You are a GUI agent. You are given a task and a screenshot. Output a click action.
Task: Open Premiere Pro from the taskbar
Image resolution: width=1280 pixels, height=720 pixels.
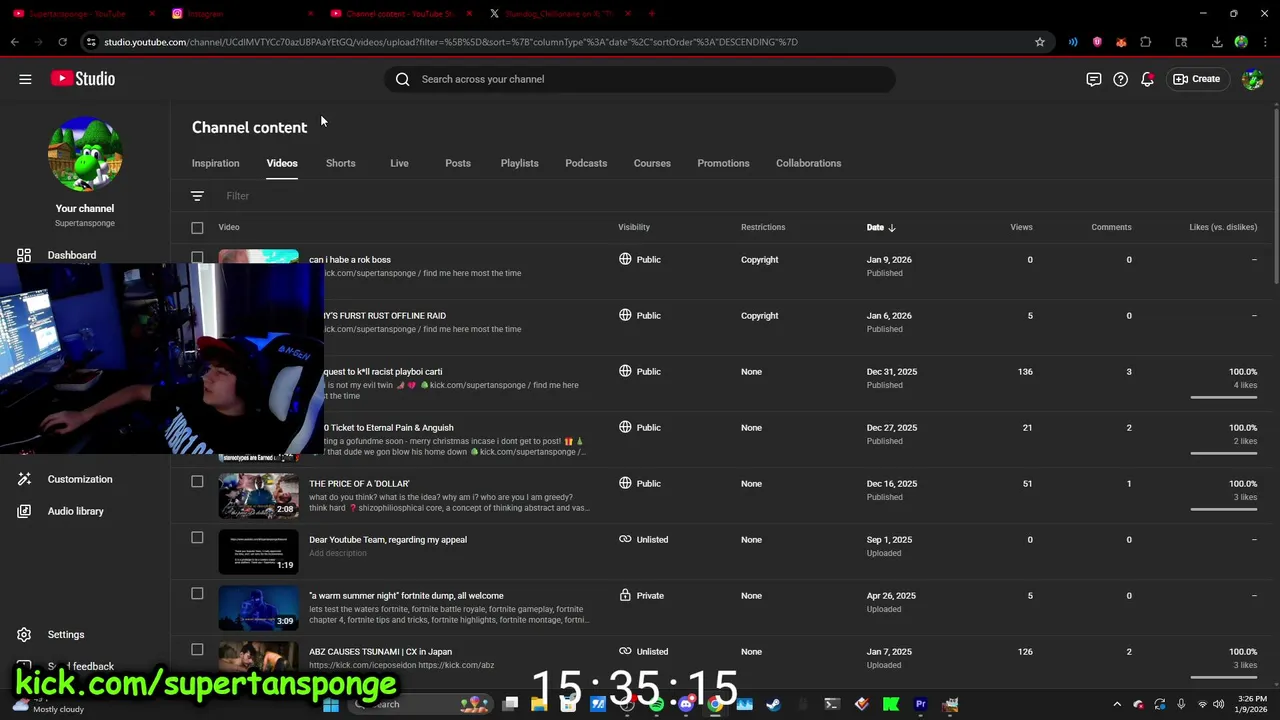tap(921, 704)
